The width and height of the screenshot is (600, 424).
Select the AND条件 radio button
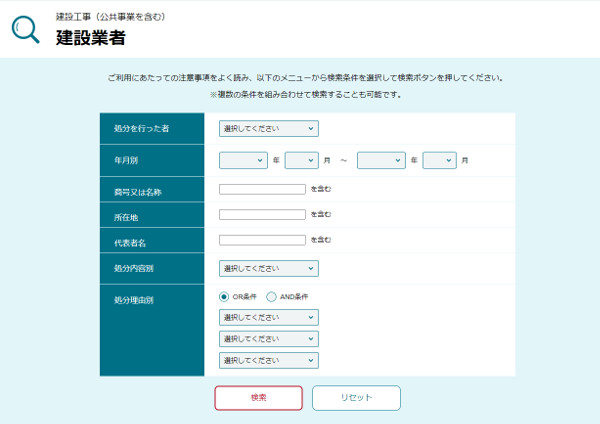(x=271, y=297)
